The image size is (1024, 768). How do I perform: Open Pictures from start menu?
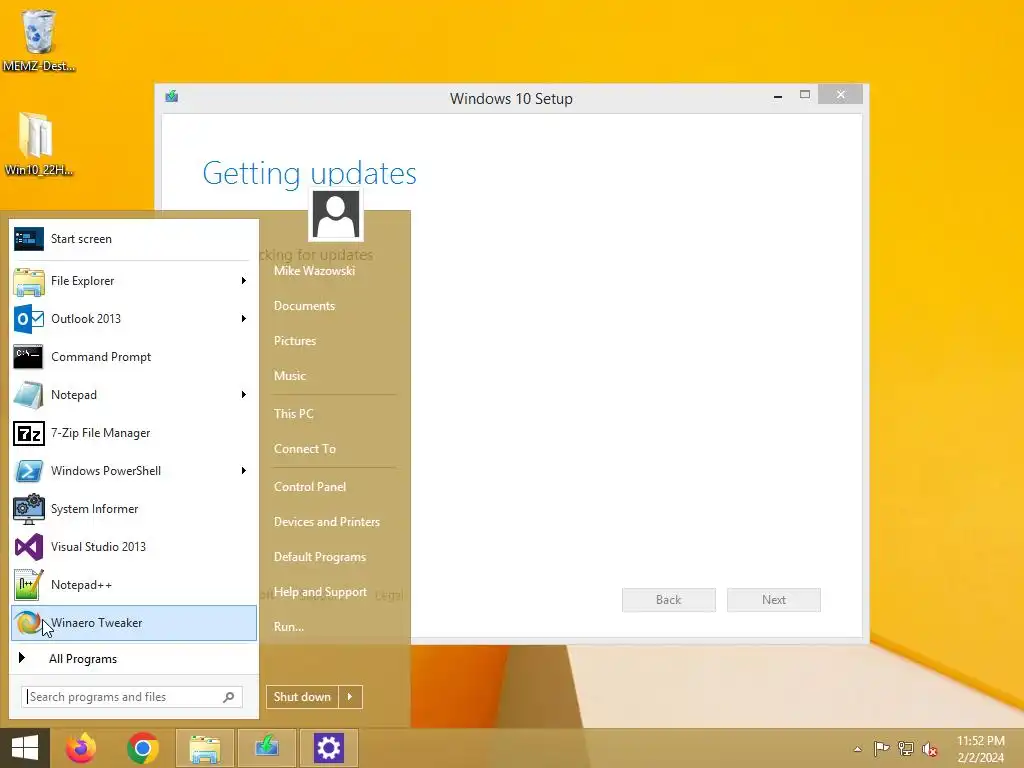click(295, 341)
